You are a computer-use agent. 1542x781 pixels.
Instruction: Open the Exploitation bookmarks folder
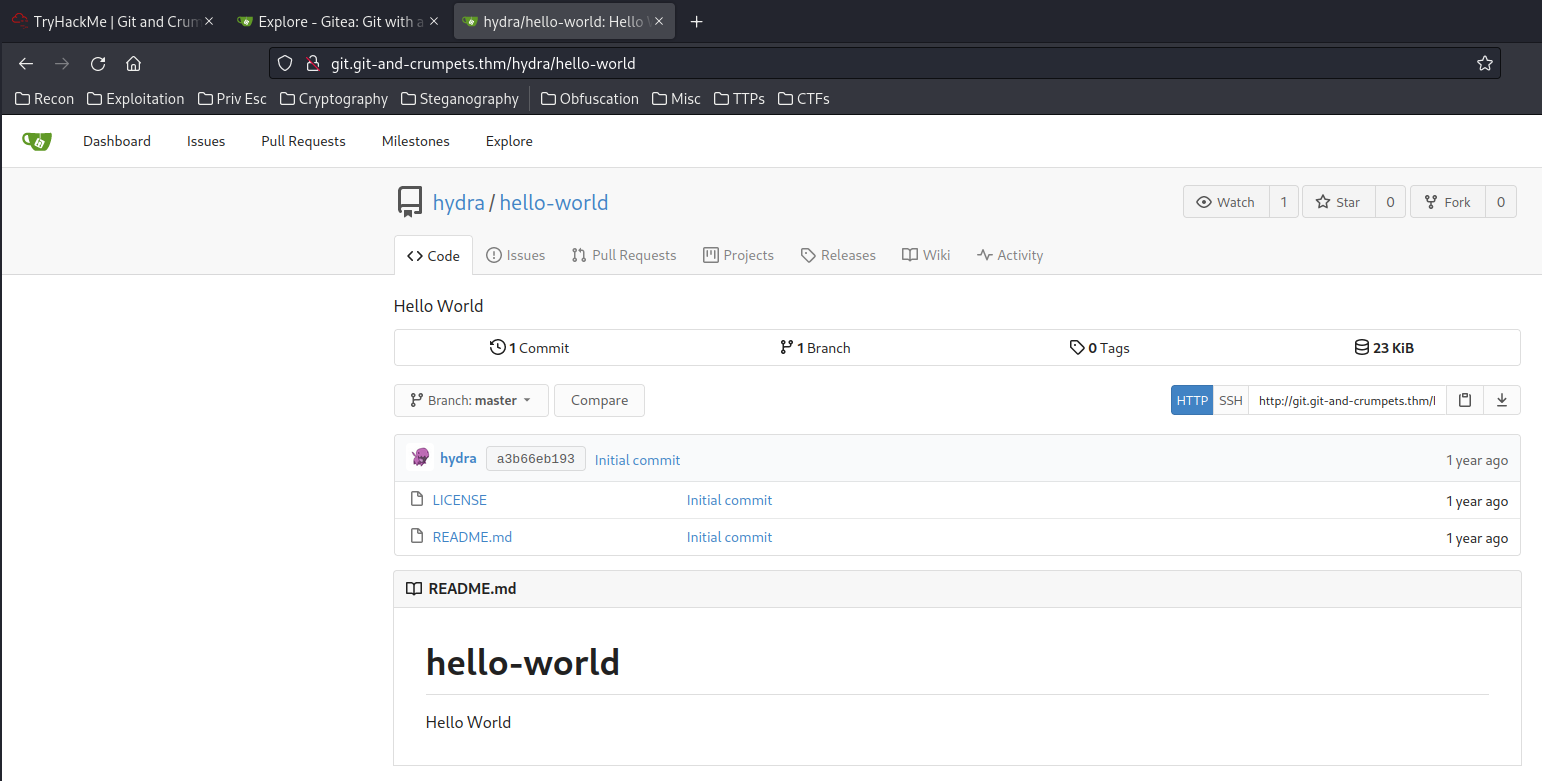click(x=136, y=99)
